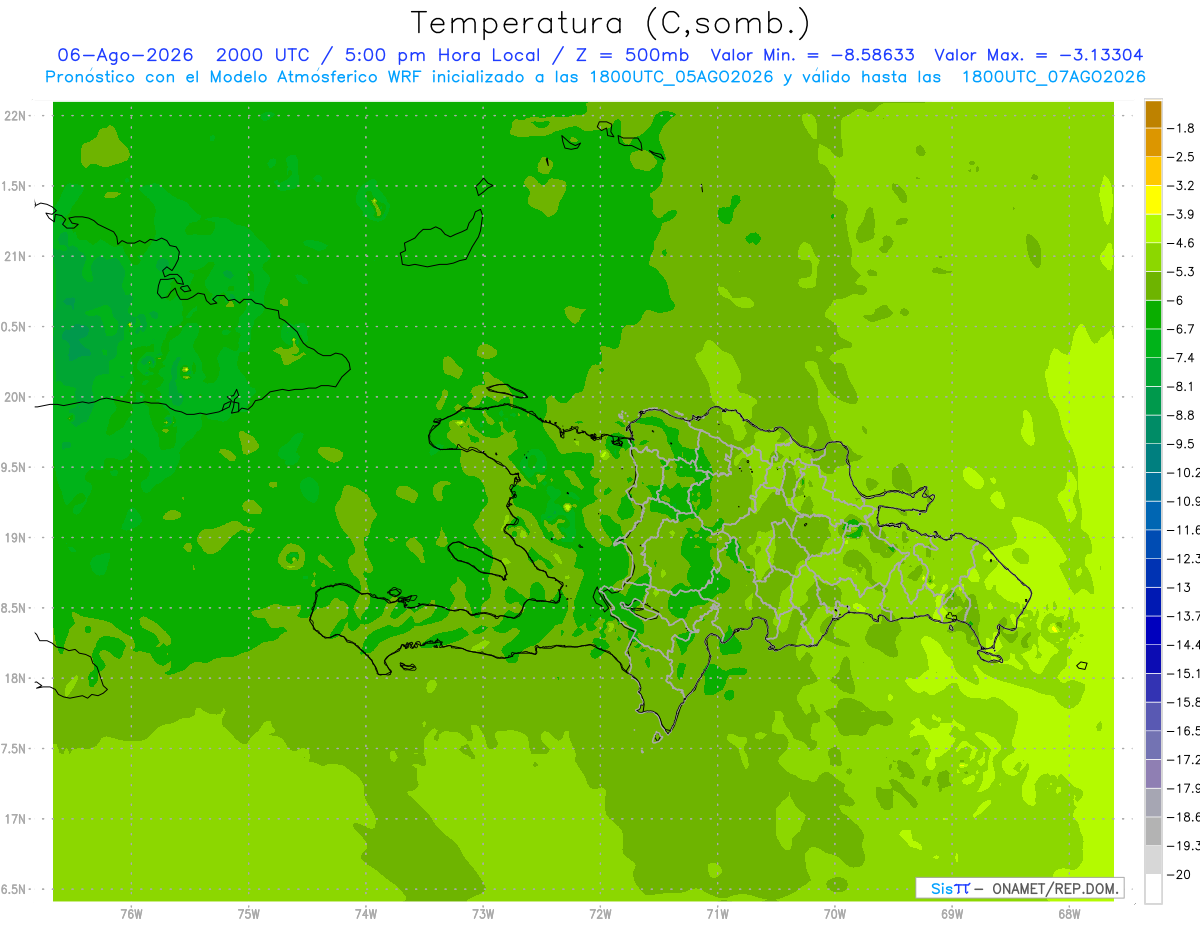Click the 71W longitude label
The image size is (1200, 927).
(717, 913)
